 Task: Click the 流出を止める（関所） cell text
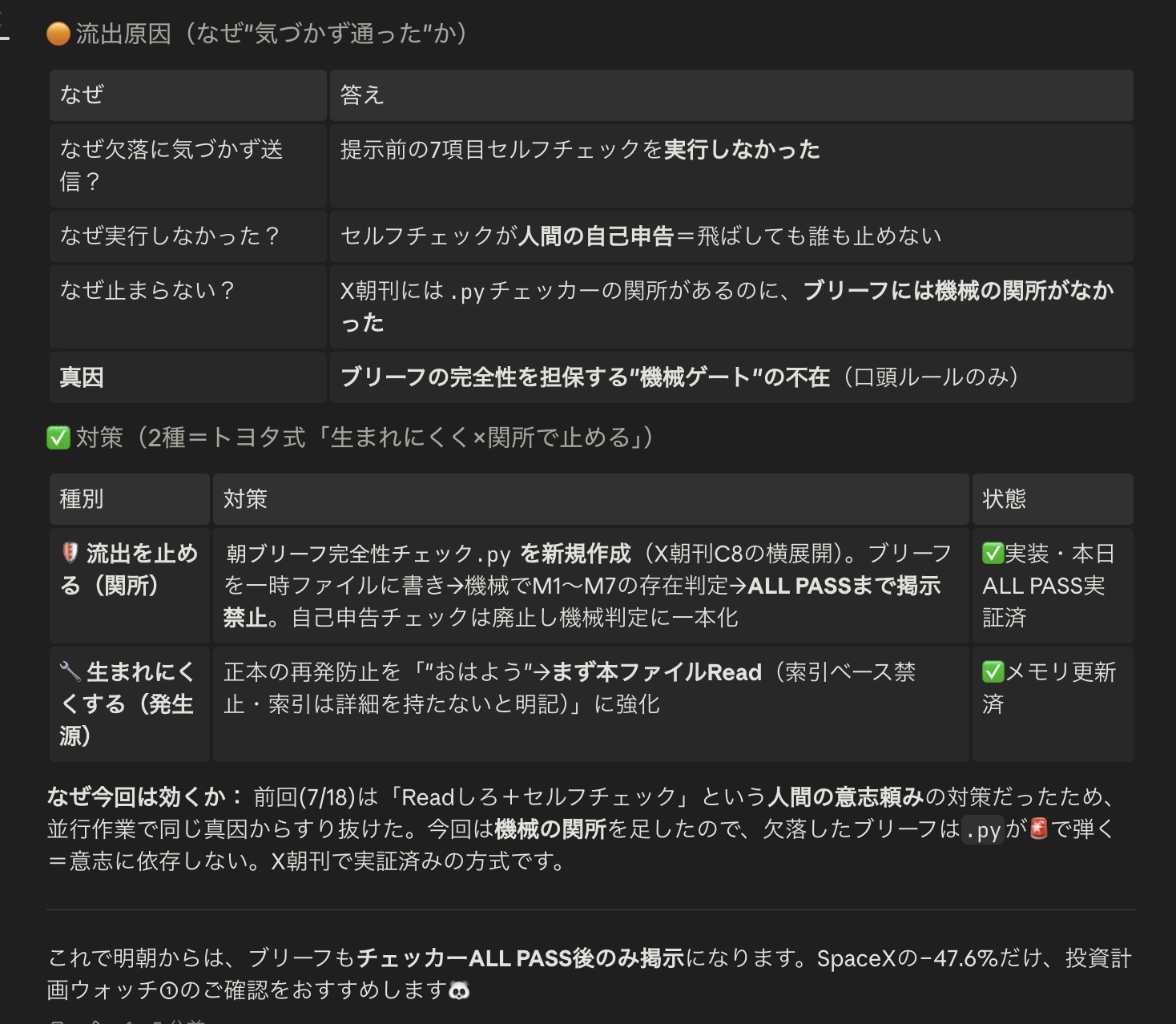130,569
